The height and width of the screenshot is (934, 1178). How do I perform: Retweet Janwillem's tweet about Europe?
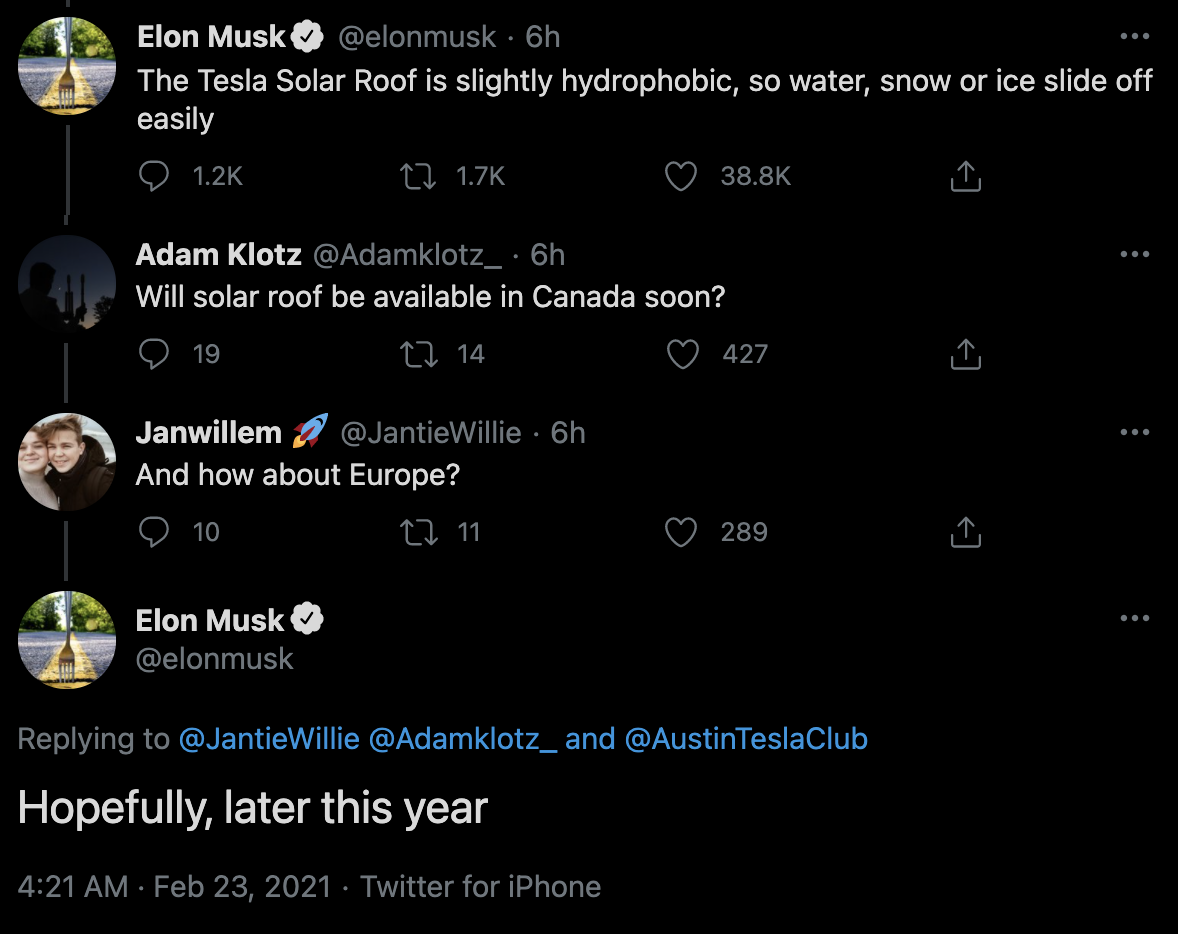click(418, 532)
